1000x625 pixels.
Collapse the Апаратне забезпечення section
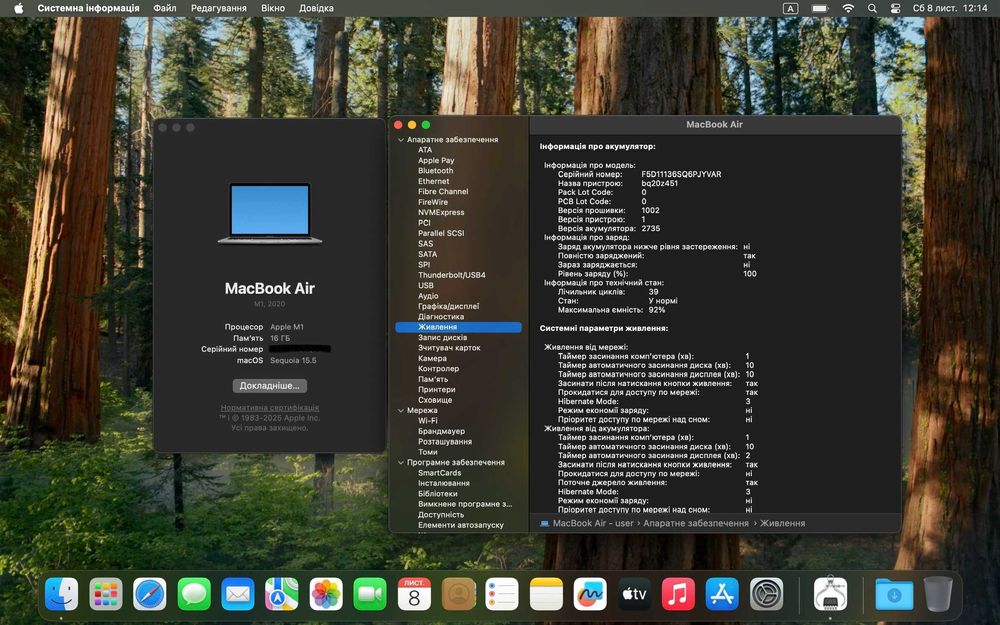401,140
